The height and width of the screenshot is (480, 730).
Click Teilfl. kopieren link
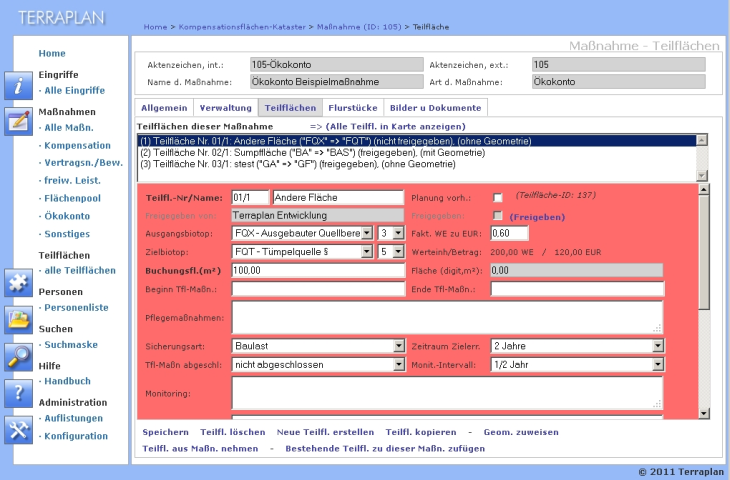[x=421, y=432]
